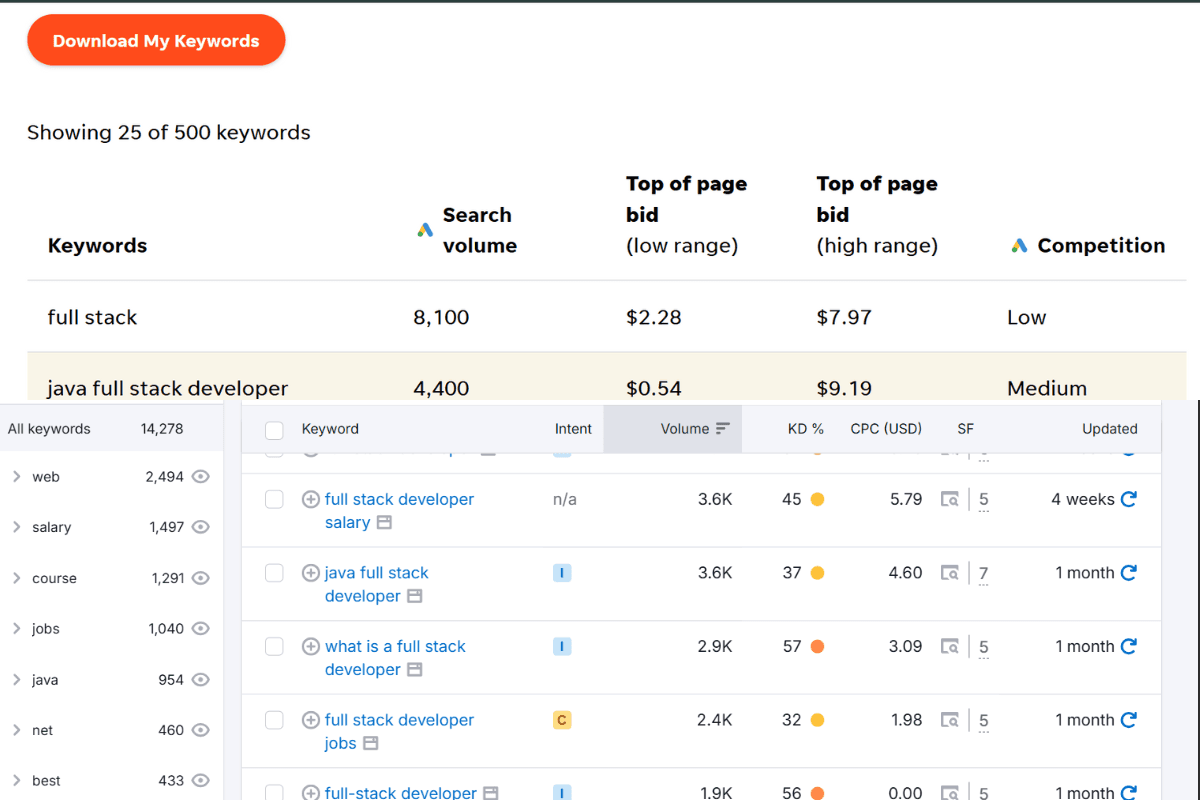Viewport: 1200px width, 800px height.
Task: Open SERP preview icon after 'what is a full stack developer'
Action: (x=415, y=670)
